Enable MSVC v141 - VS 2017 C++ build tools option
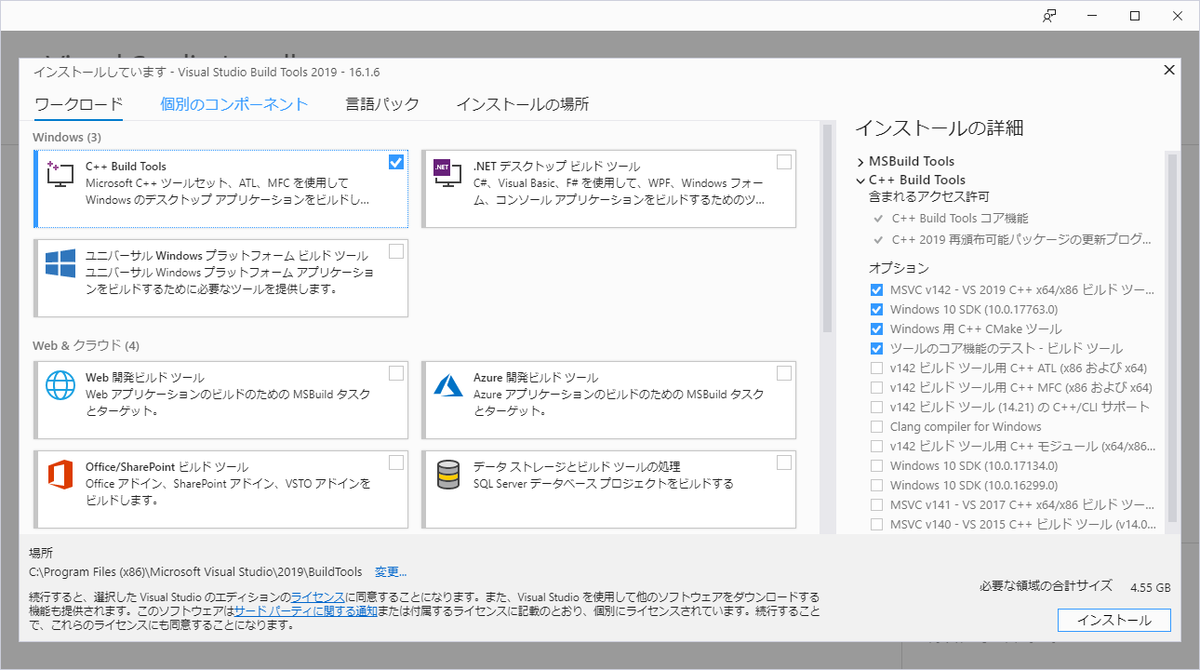This screenshot has height=670, width=1200. point(877,504)
